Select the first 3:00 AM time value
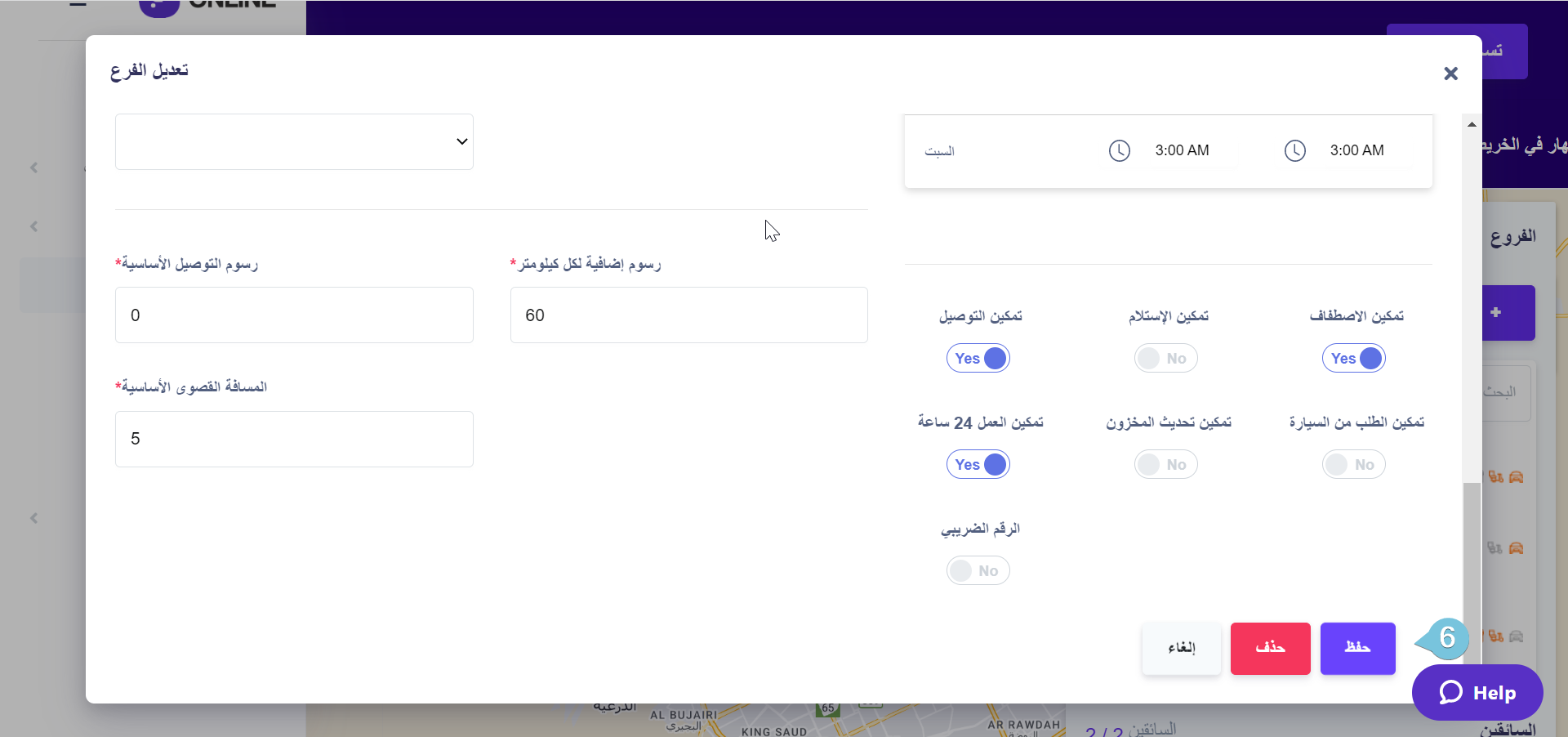This screenshot has width=1568, height=737. (1182, 150)
